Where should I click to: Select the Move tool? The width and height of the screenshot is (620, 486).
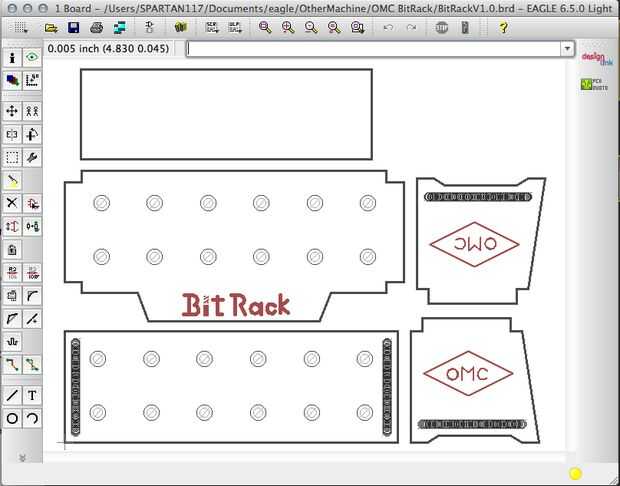coord(12,112)
